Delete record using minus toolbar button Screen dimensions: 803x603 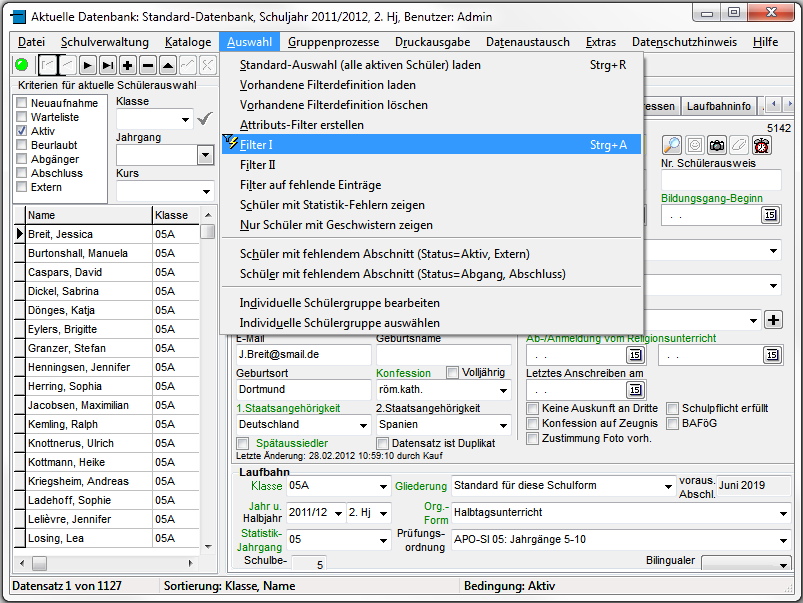[148, 65]
